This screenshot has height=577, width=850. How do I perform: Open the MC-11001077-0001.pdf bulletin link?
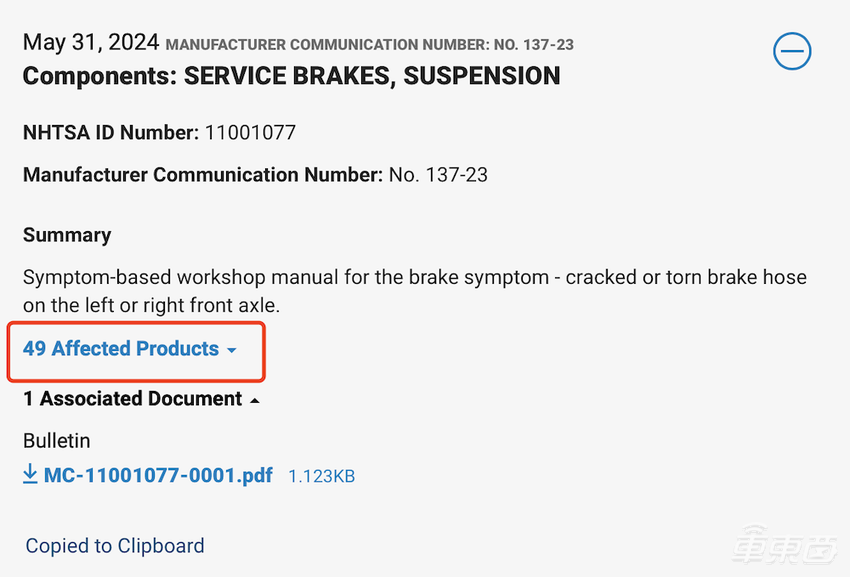158,475
